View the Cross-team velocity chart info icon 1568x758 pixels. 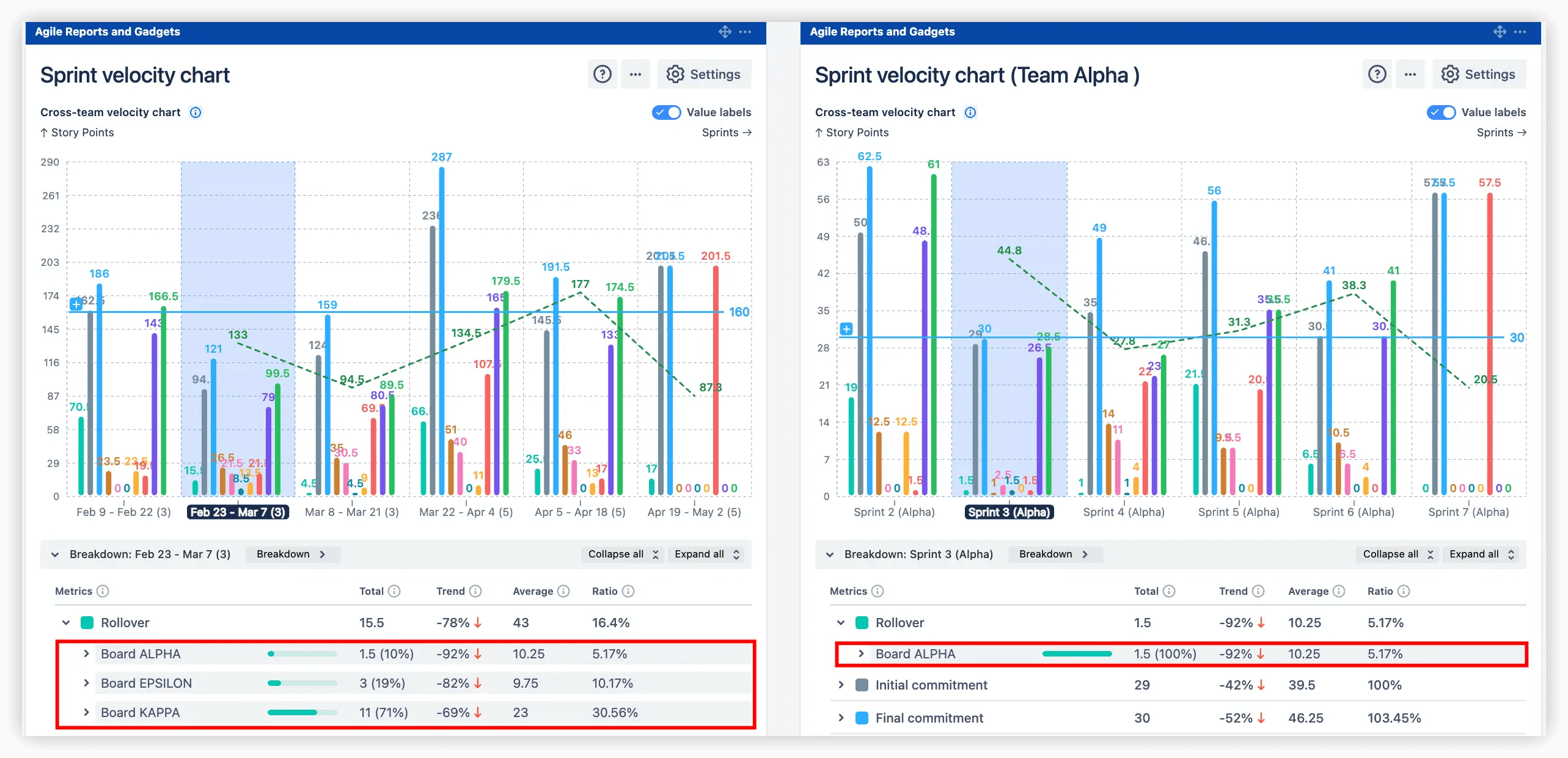click(196, 112)
